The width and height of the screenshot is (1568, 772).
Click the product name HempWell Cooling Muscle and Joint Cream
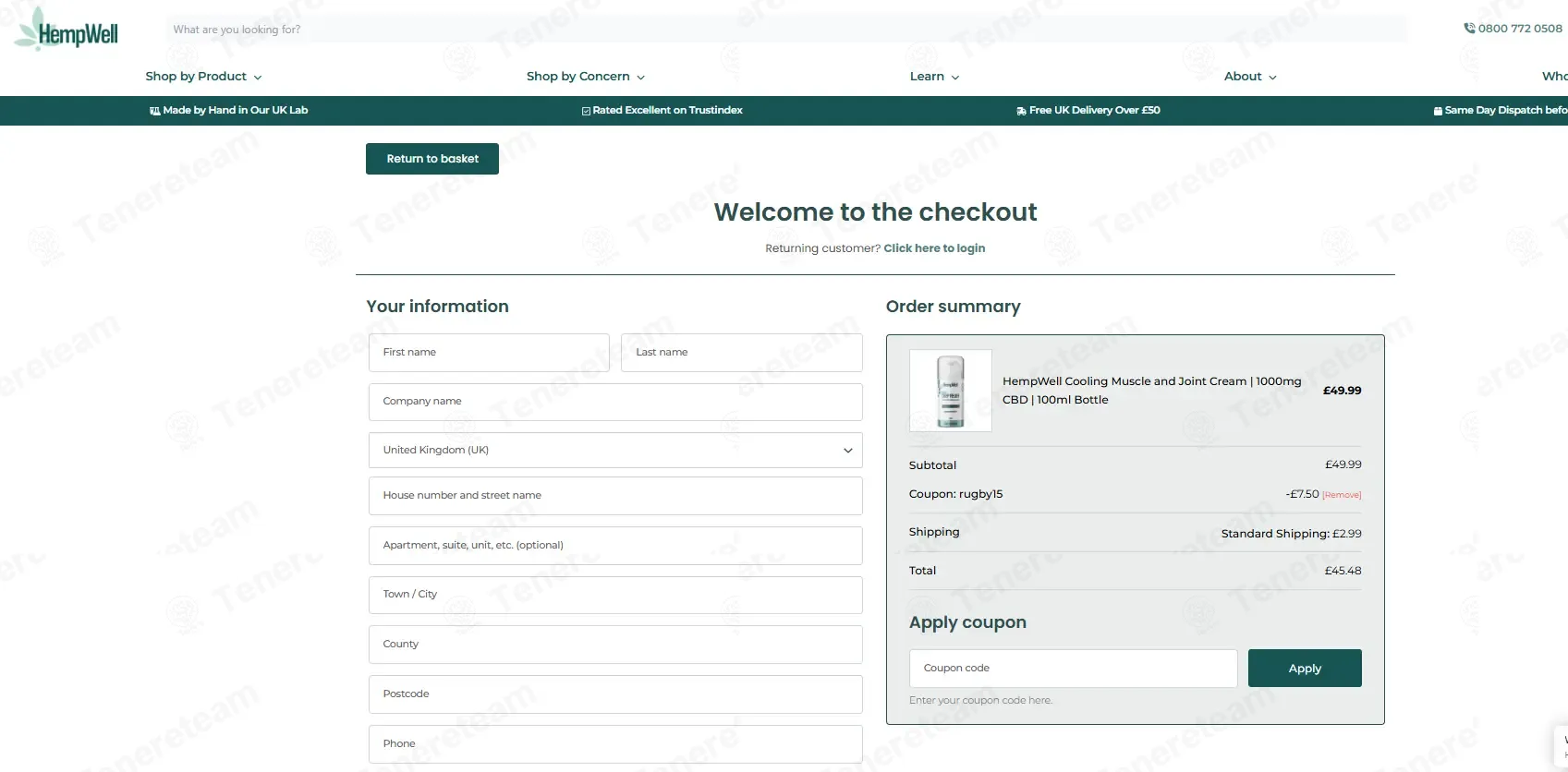[1152, 391]
